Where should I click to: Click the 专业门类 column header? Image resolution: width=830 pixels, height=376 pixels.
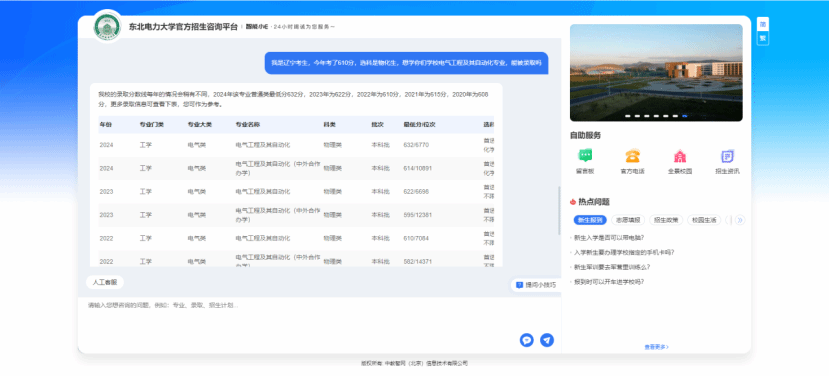point(152,124)
